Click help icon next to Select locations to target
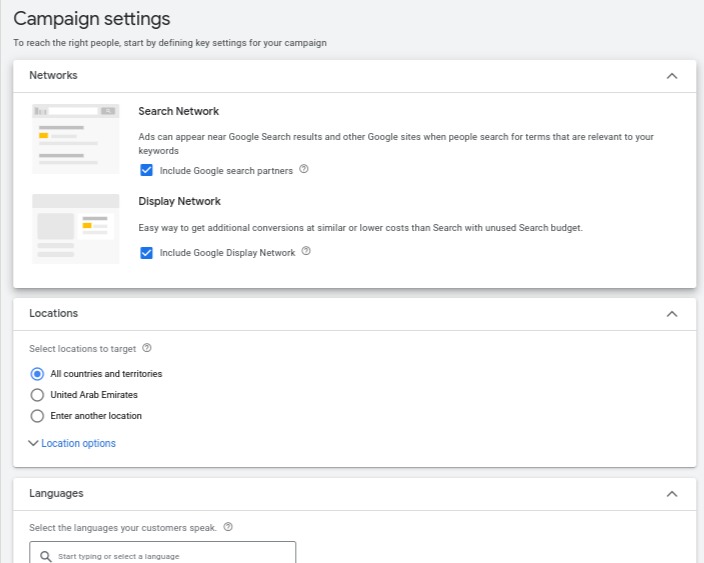The height and width of the screenshot is (563, 704). pos(147,348)
